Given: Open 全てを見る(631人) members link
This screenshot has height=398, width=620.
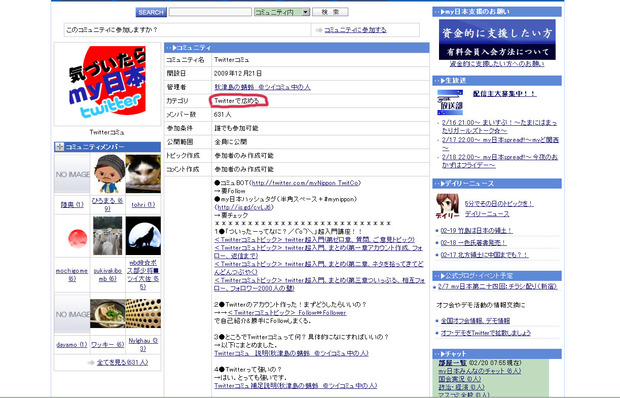Looking at the screenshot, I should pos(122,362).
